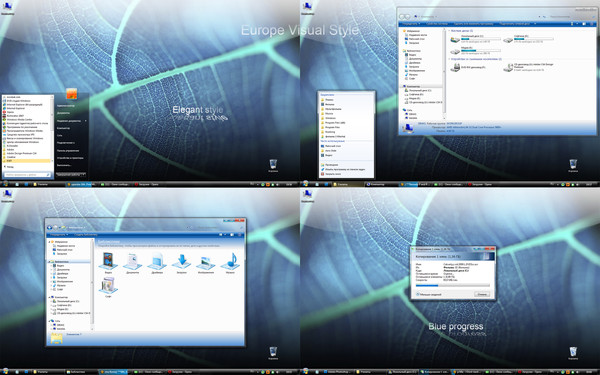
Task: Click the Start menu shutdown button
Action: (x=68, y=174)
